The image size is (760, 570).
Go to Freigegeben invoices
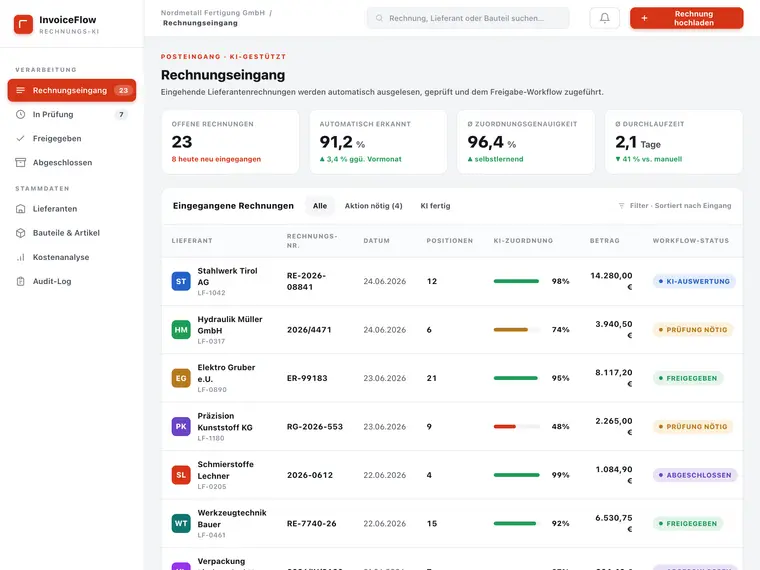[x=72, y=139]
